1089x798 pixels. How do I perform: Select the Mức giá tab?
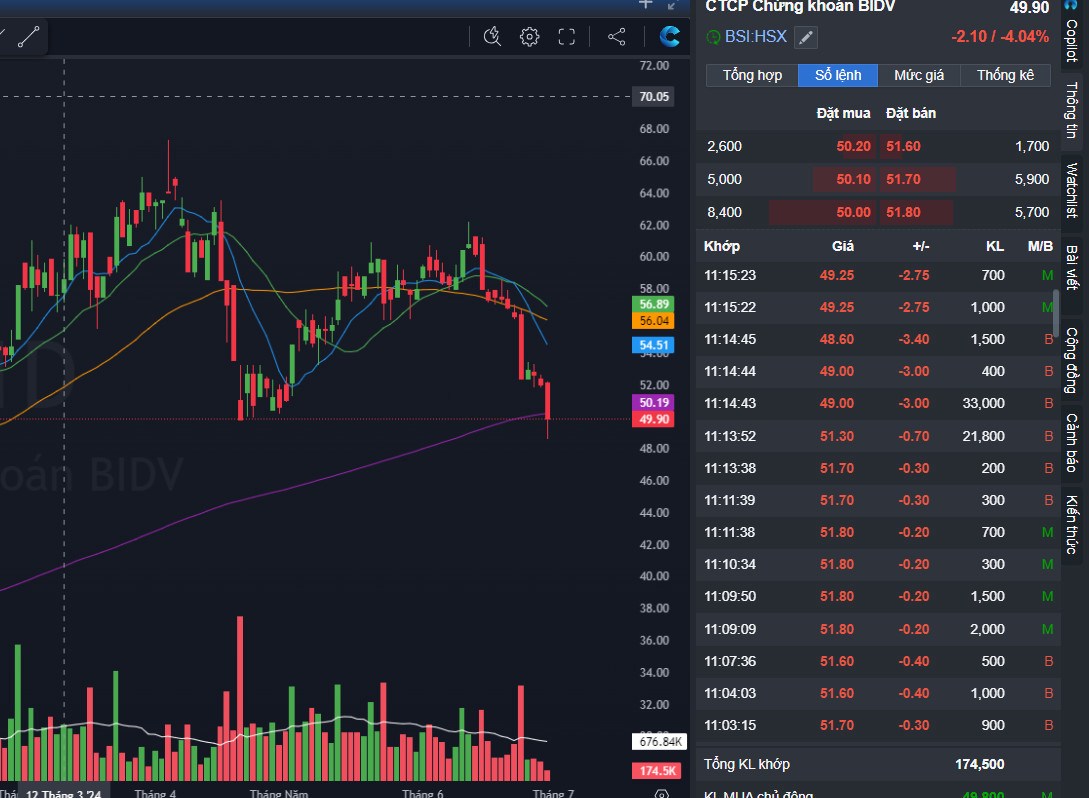click(919, 75)
